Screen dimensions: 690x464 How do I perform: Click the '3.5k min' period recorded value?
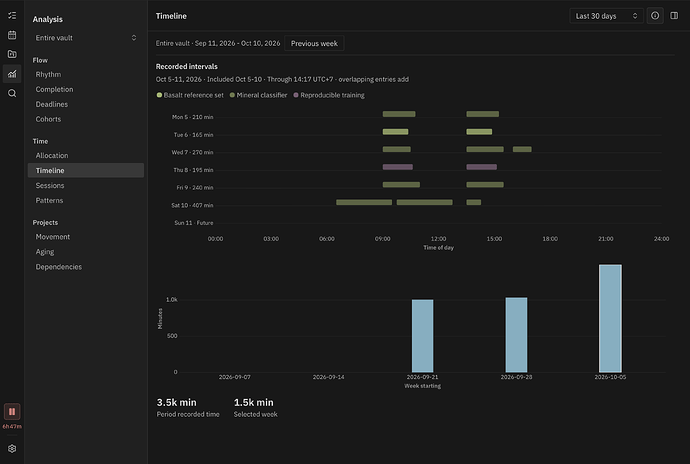(176, 402)
